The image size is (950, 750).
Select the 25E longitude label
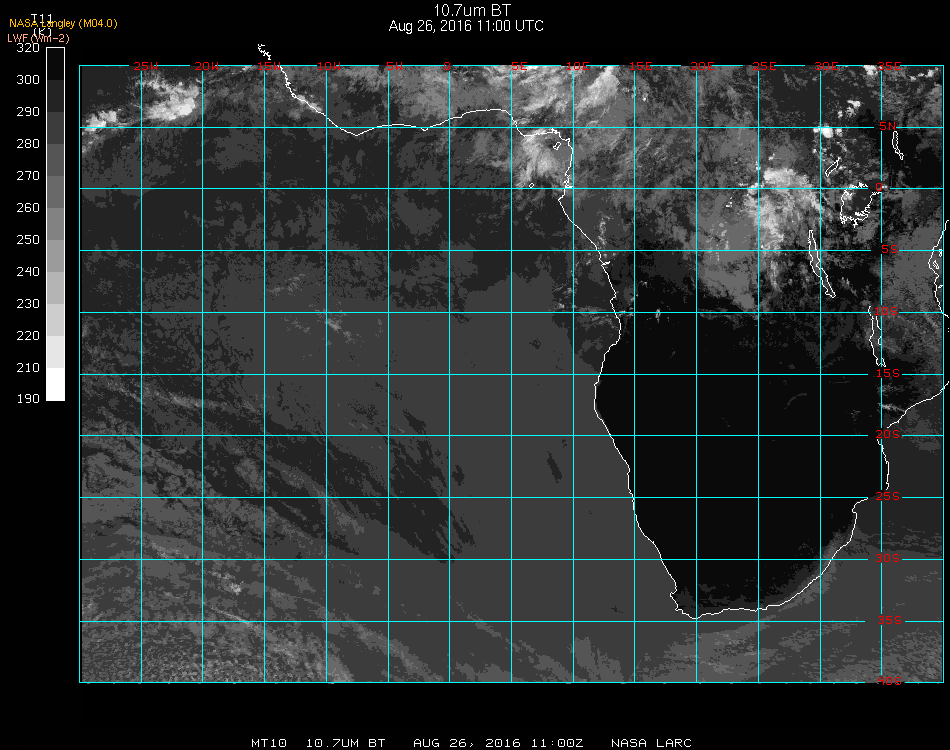pyautogui.click(x=764, y=66)
